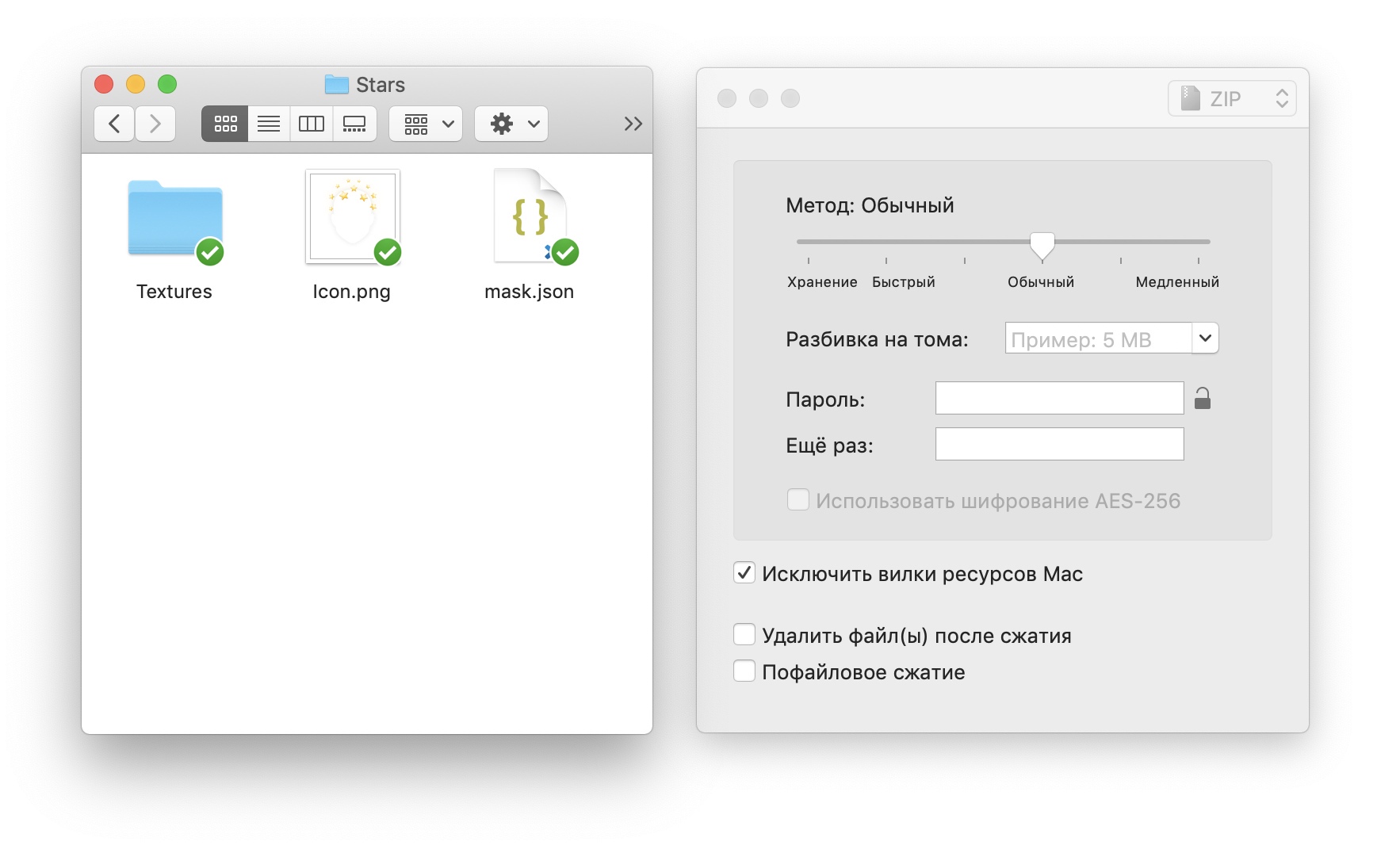Expand hidden toolbar items with the chevron

633,123
